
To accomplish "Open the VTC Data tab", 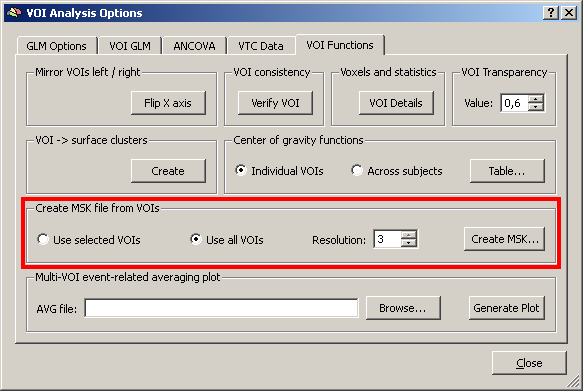I will tap(261, 46).
